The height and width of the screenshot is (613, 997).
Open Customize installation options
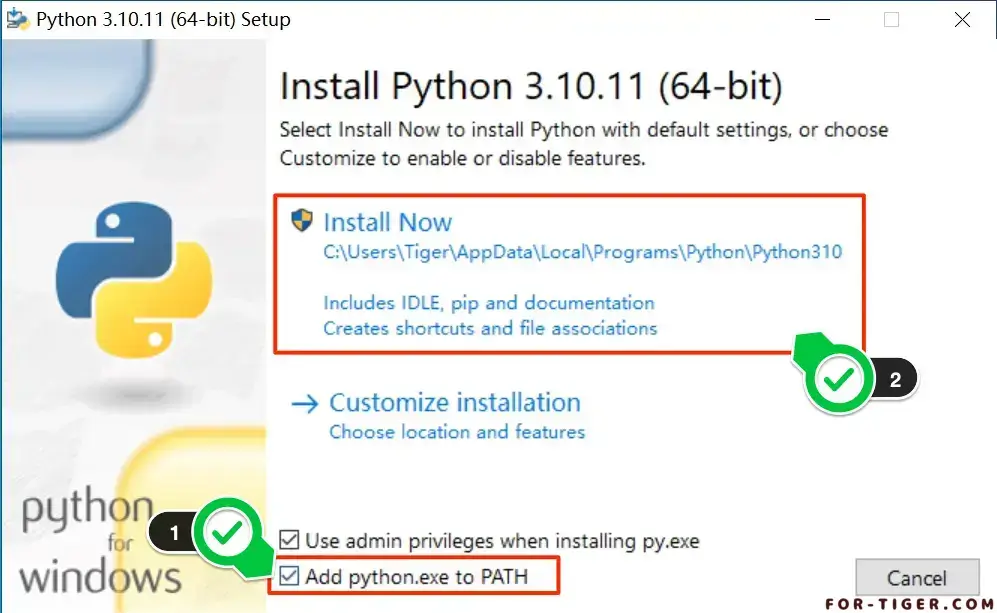pos(455,403)
